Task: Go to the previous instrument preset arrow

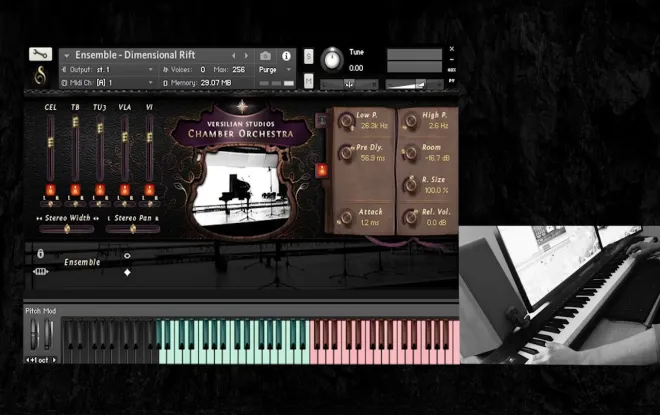Action: 234,56
